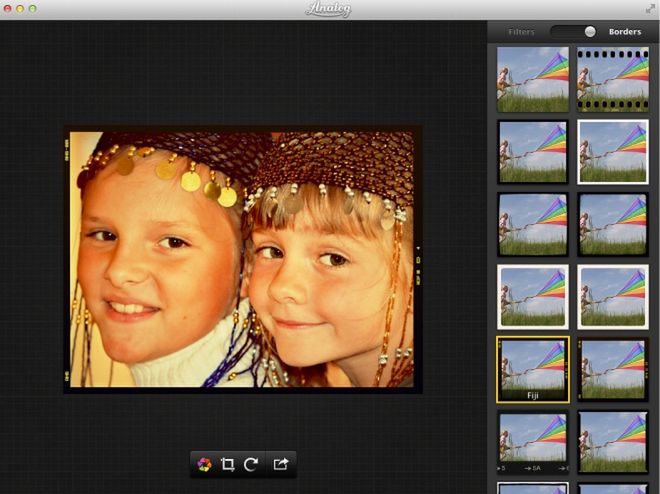The height and width of the screenshot is (494, 660).
Task: Apply the thin white frame border, second row right
Action: pos(613,152)
